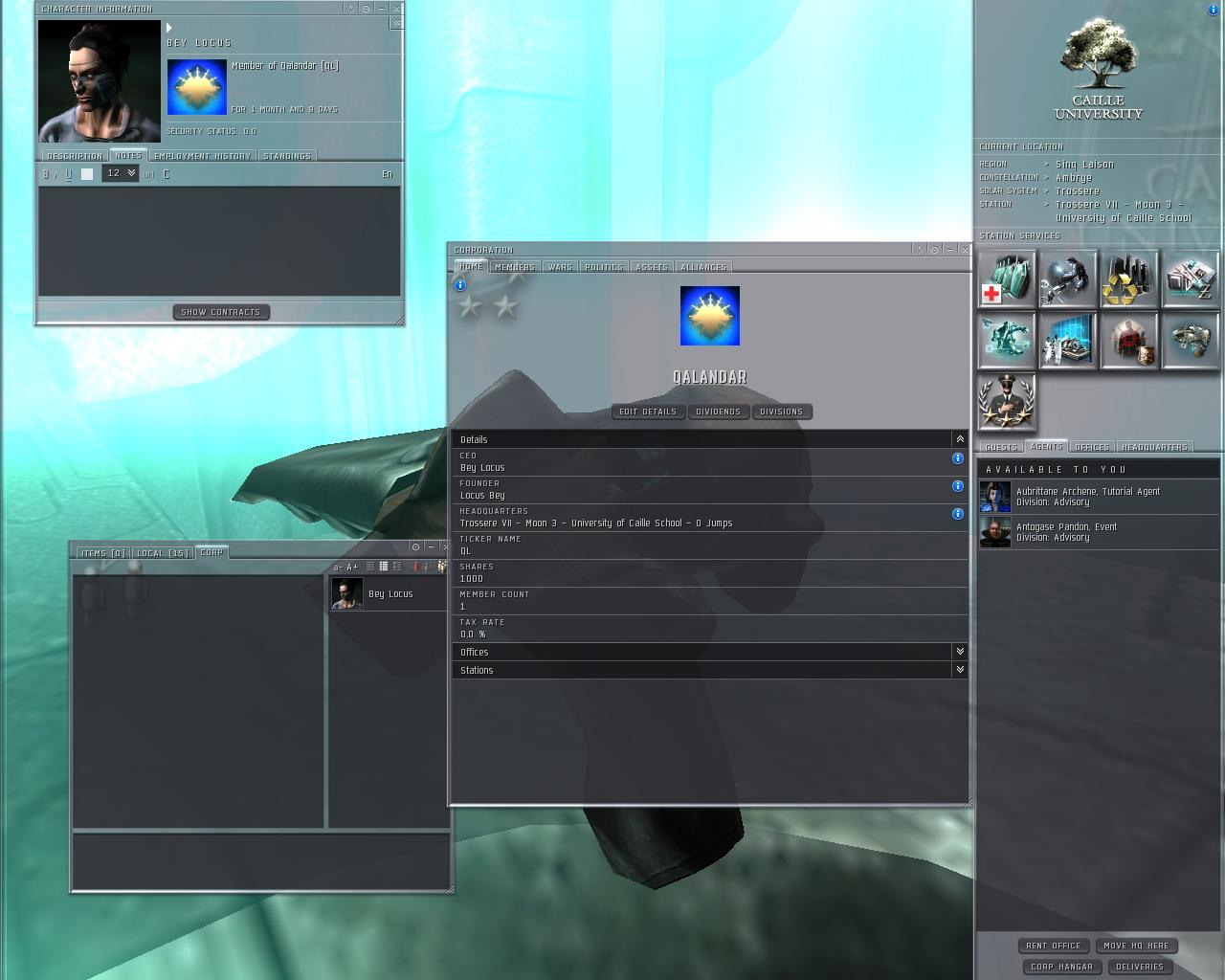
Task: Increase chat font size with A+
Action: pyautogui.click(x=352, y=568)
